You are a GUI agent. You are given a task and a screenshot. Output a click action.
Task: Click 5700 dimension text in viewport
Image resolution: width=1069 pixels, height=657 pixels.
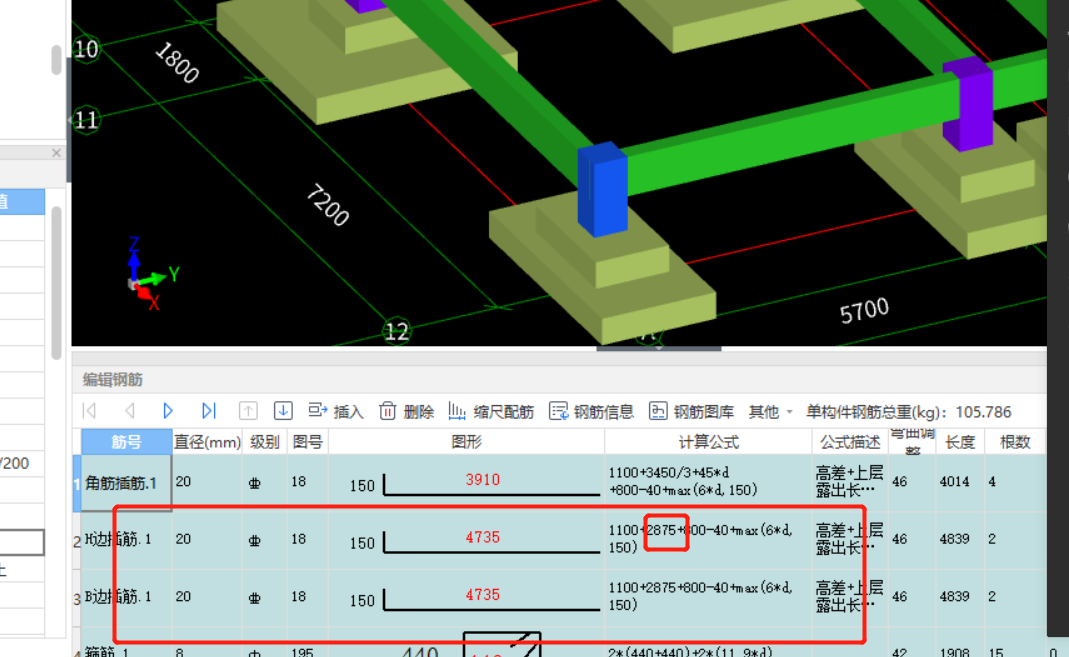[x=864, y=311]
